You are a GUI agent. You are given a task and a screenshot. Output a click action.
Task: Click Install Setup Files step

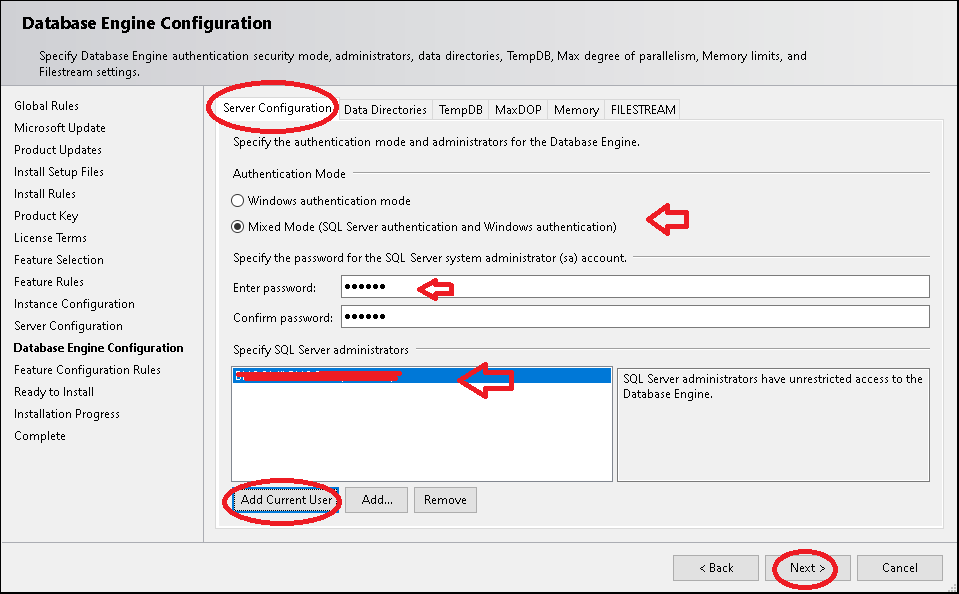[59, 172]
